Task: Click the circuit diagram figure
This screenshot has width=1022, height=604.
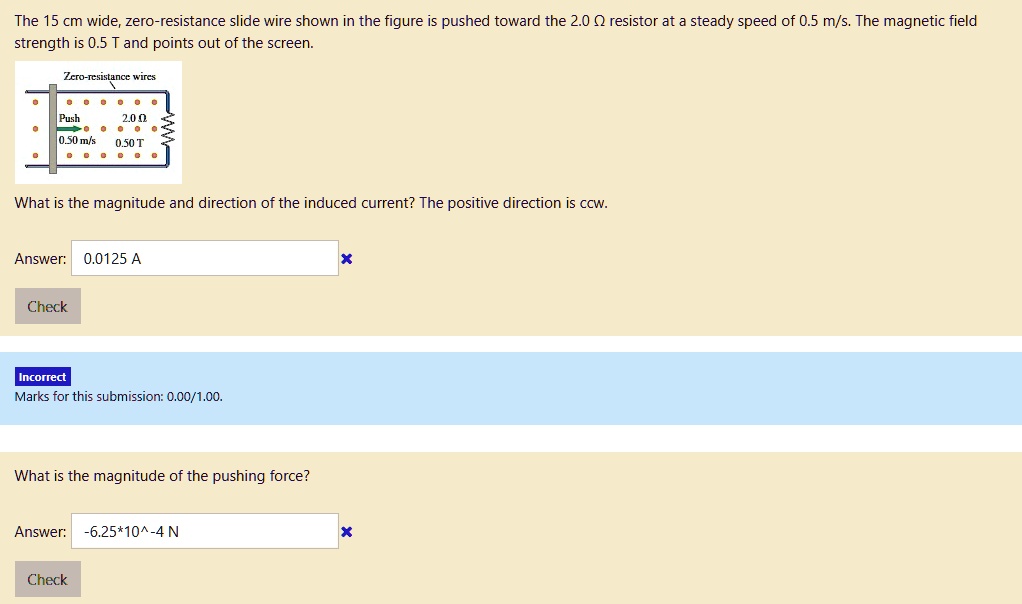Action: [98, 122]
